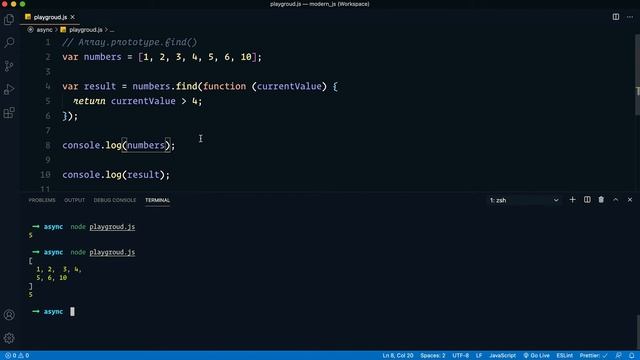Viewport: 640px width, 360px height.
Task: Close the terminal panel
Action: tap(630, 200)
